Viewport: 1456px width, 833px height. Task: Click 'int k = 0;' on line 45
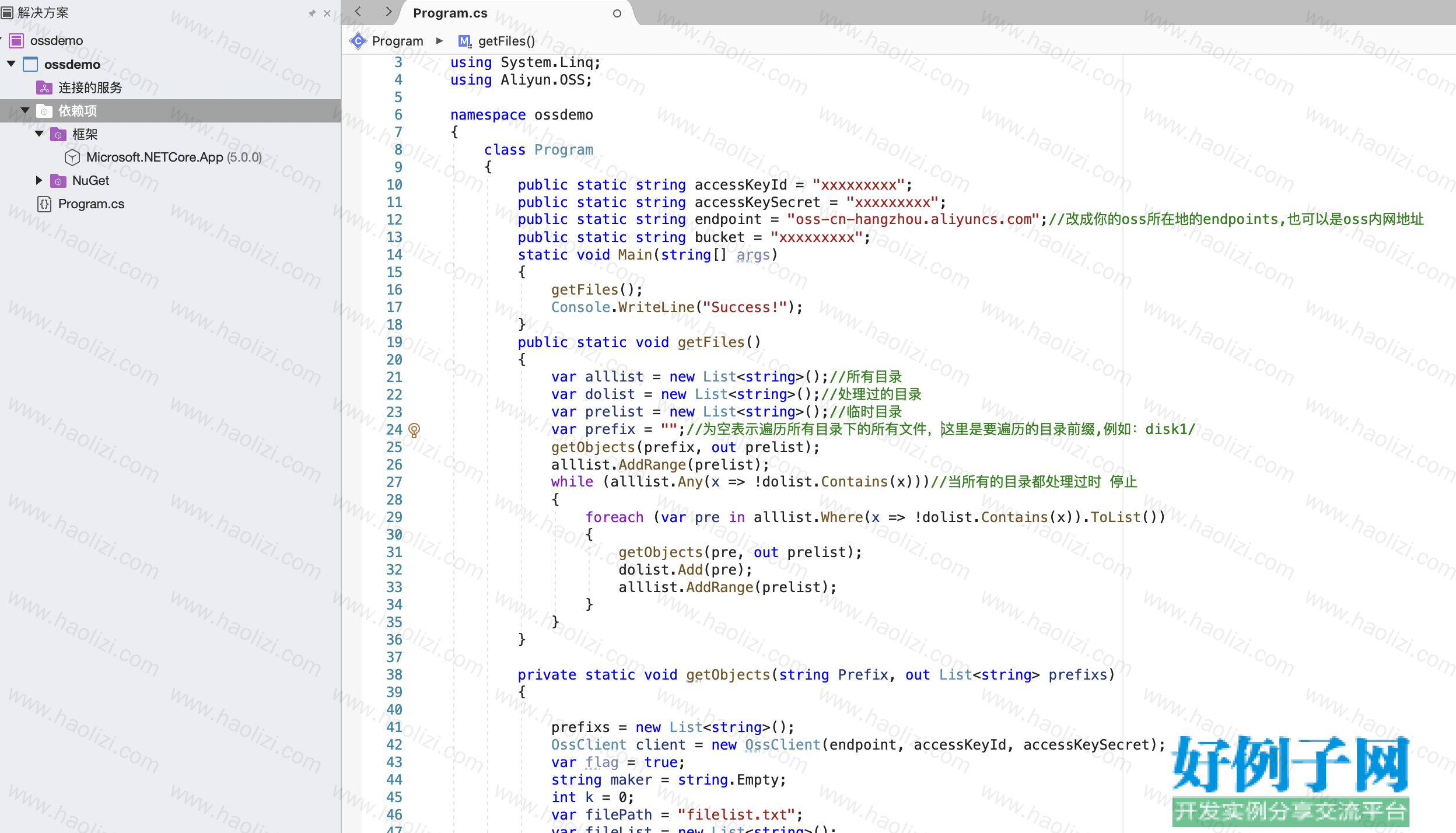pyautogui.click(x=592, y=797)
